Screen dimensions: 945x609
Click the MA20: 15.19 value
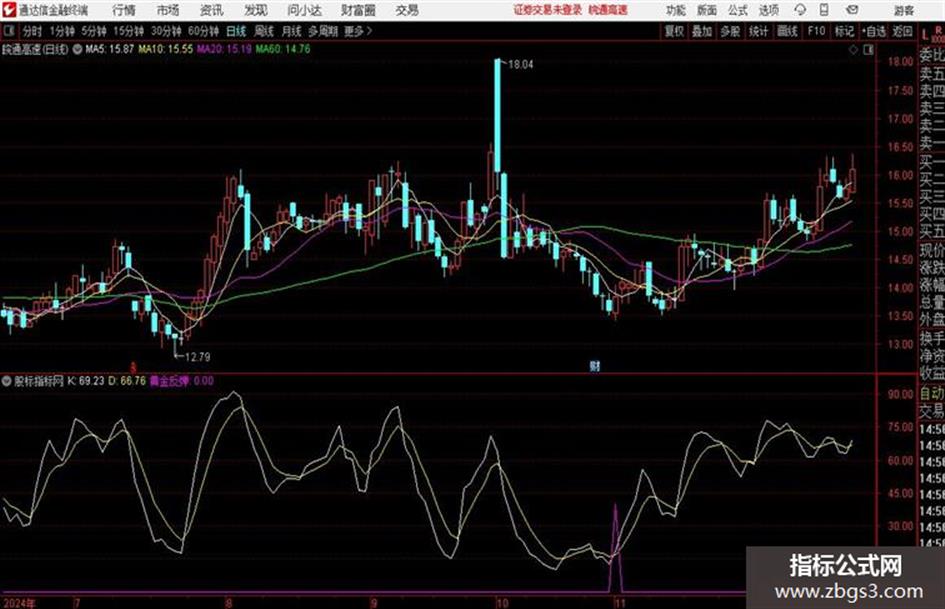224,49
